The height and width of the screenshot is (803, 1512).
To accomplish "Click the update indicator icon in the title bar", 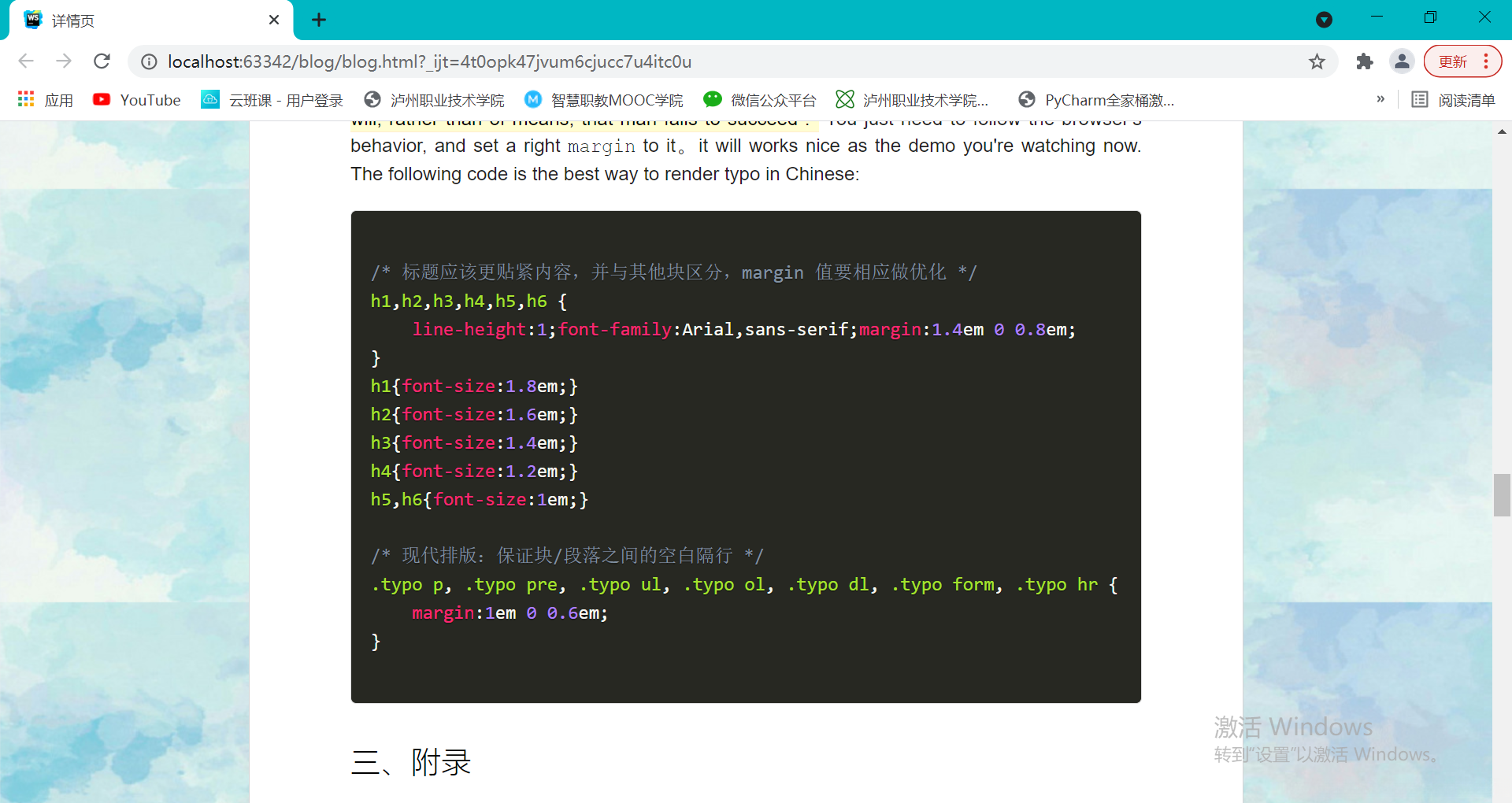I will tap(1324, 18).
